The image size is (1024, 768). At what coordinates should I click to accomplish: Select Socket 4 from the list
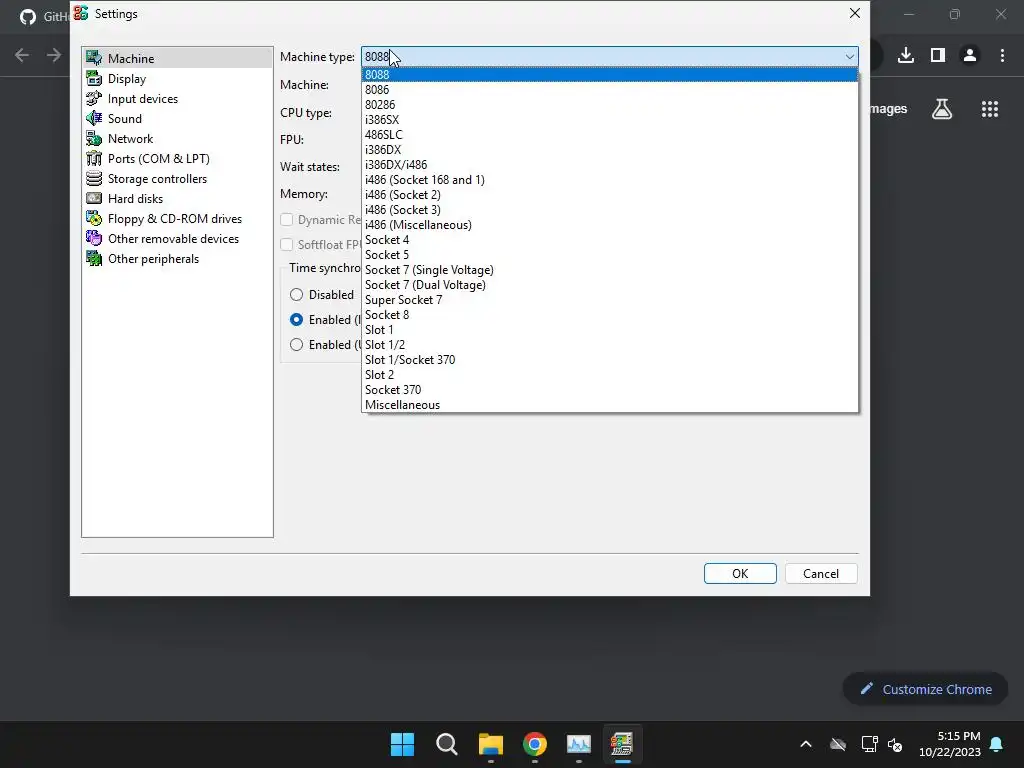[609, 240]
